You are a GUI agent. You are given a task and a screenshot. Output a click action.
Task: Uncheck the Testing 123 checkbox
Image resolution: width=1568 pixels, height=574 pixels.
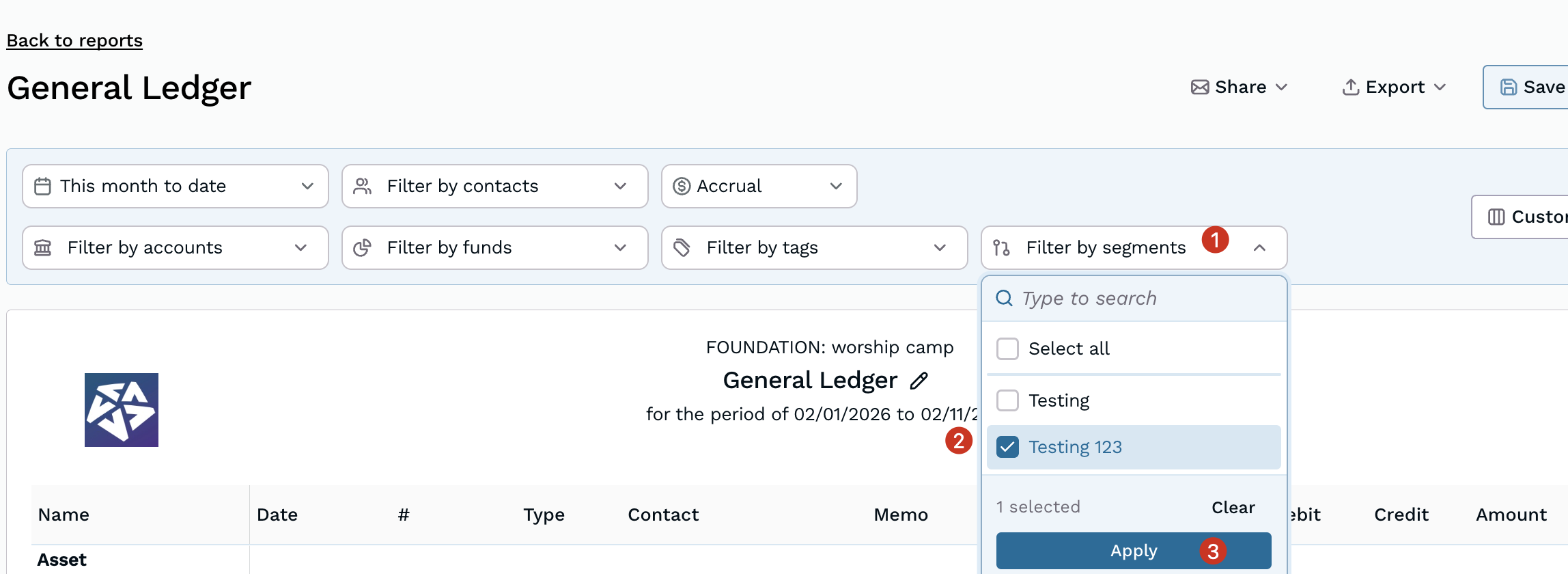click(1007, 447)
